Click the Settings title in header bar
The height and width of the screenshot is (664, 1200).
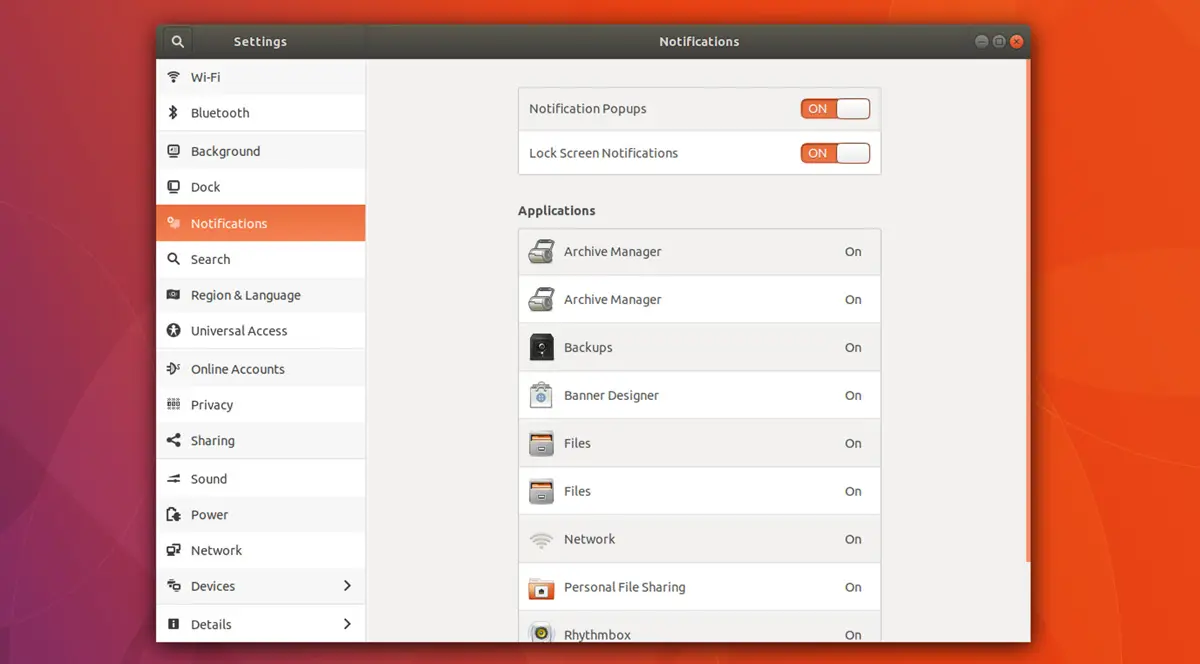point(260,42)
